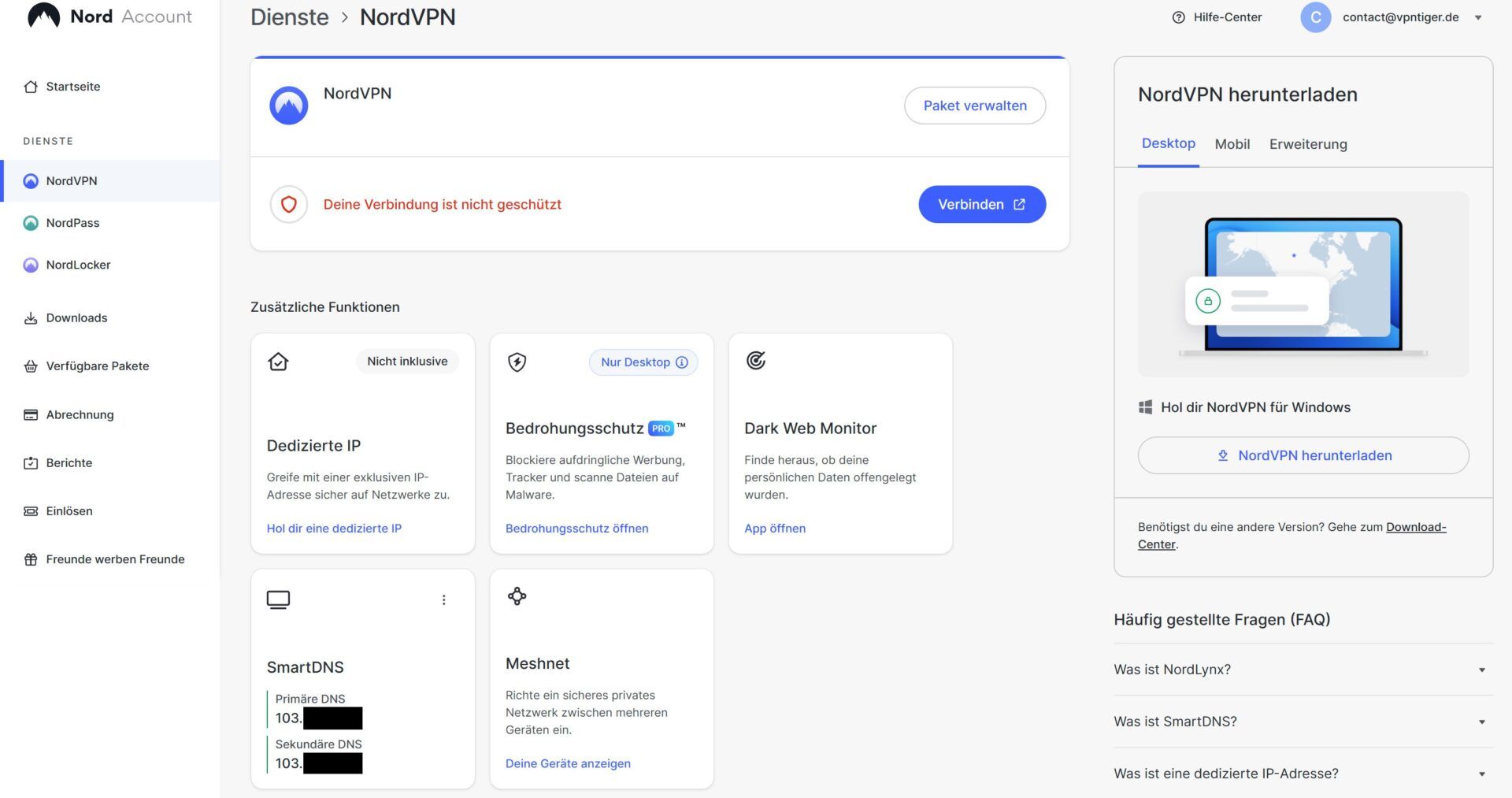Click the Verfügbare Pakete basket icon
This screenshot has height=798, width=1512.
[x=31, y=366]
